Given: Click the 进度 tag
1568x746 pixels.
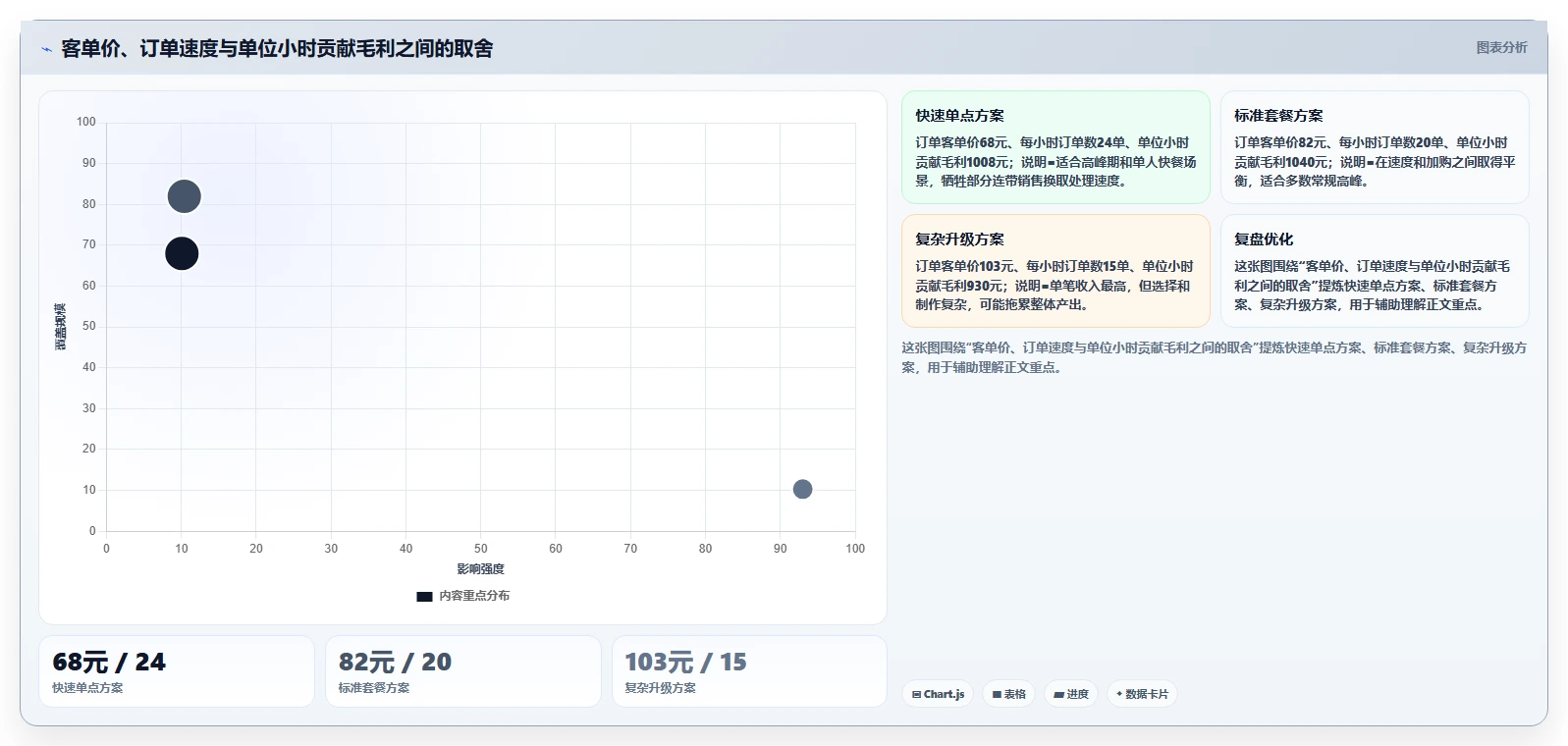Looking at the screenshot, I should point(1071,694).
